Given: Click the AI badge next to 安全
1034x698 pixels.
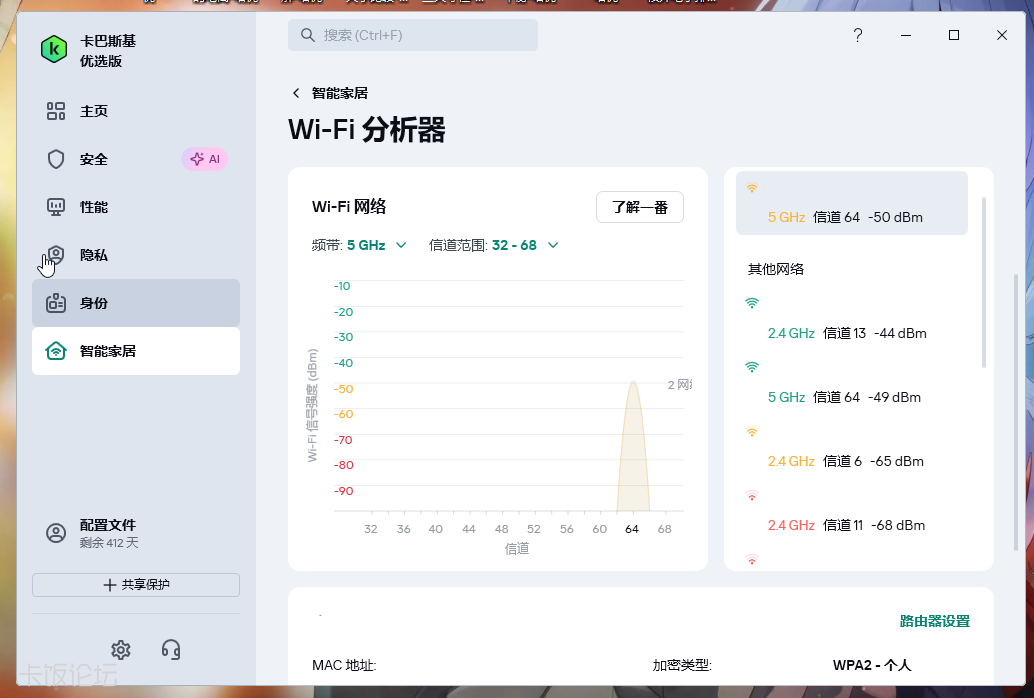Looking at the screenshot, I should [x=204, y=159].
